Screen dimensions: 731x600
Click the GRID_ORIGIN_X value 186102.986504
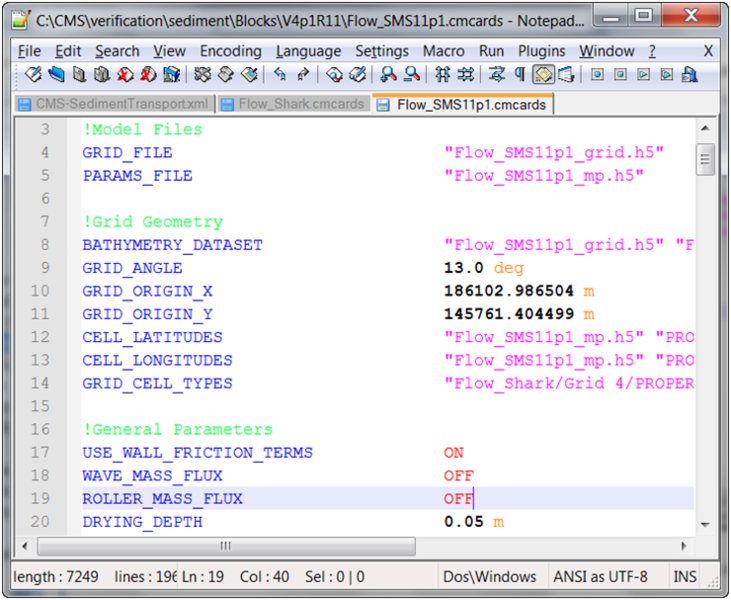tap(509, 291)
